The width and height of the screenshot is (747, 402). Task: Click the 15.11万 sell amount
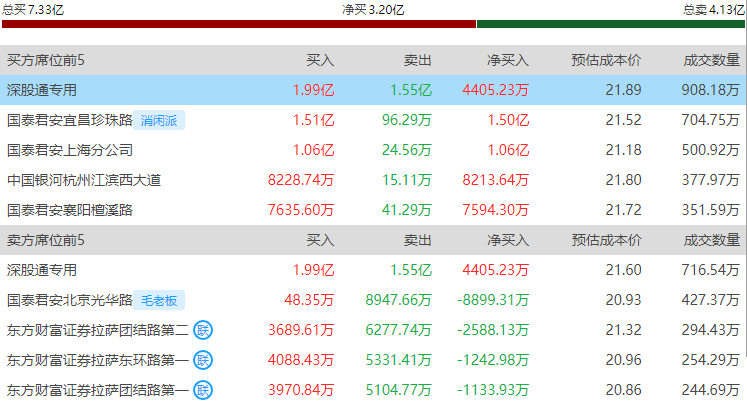[x=407, y=180]
